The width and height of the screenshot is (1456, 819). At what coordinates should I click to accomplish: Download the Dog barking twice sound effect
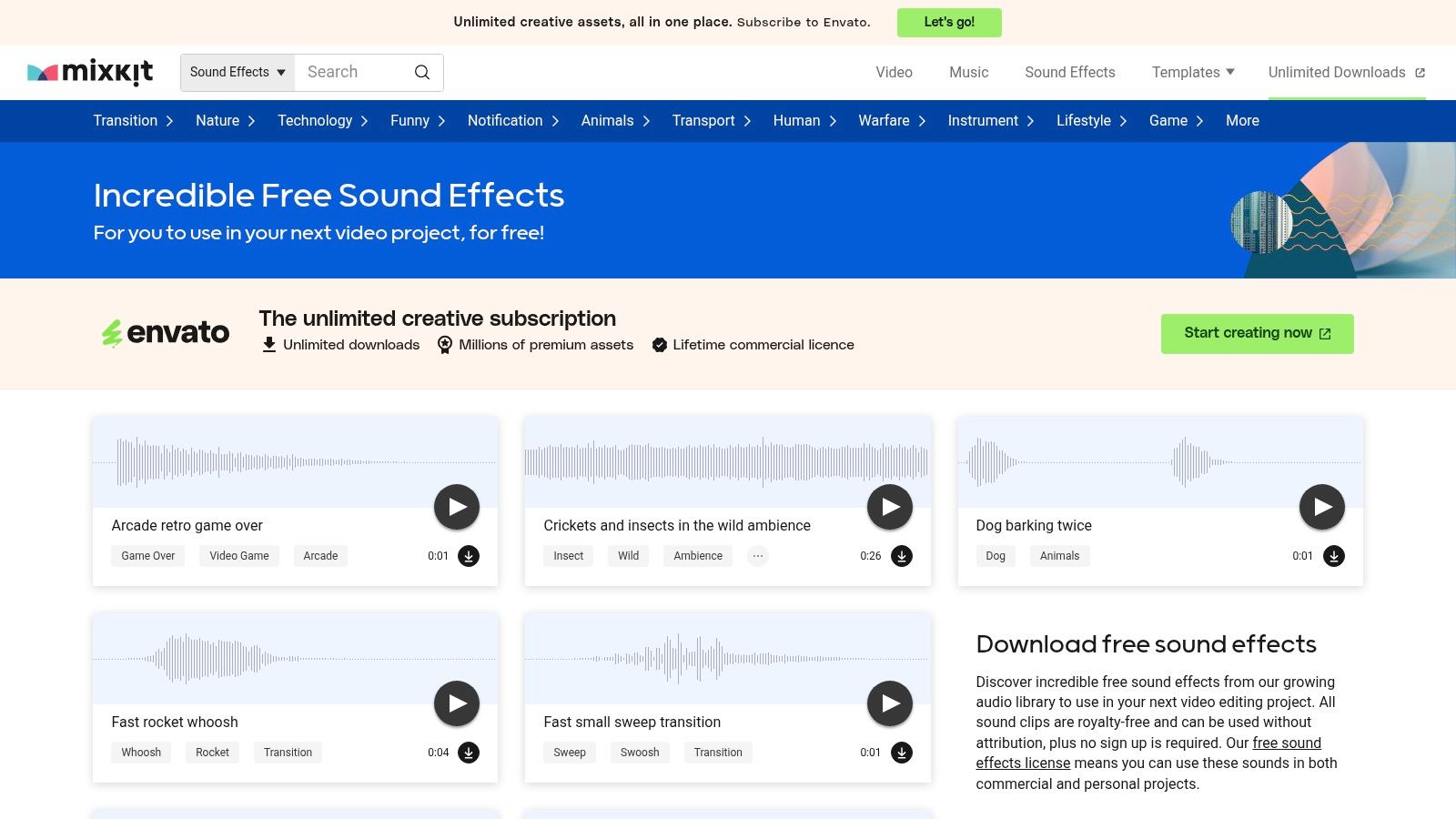pyautogui.click(x=1334, y=556)
